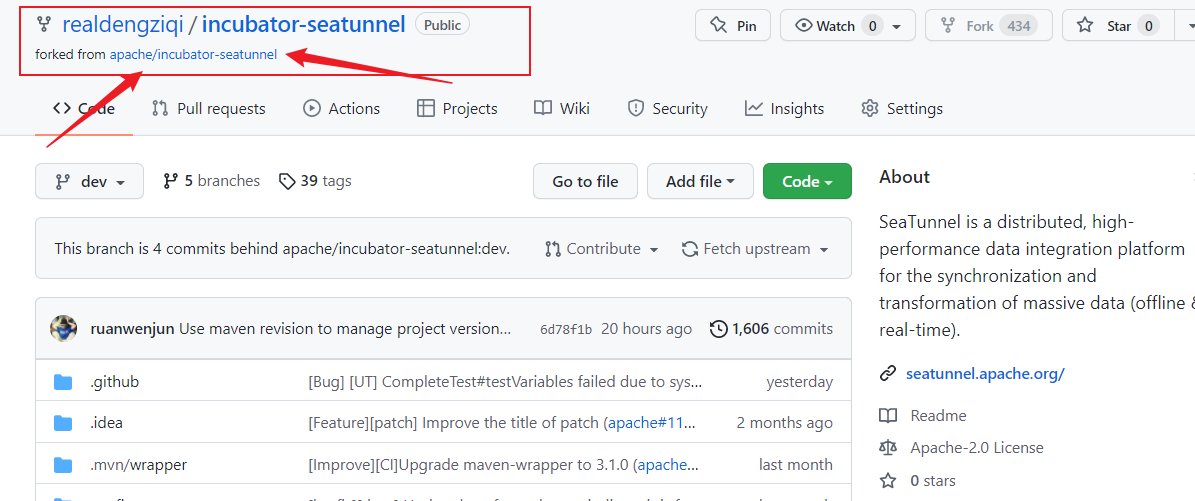The width and height of the screenshot is (1195, 501).
Task: Click the Readme book icon
Action: [x=887, y=415]
